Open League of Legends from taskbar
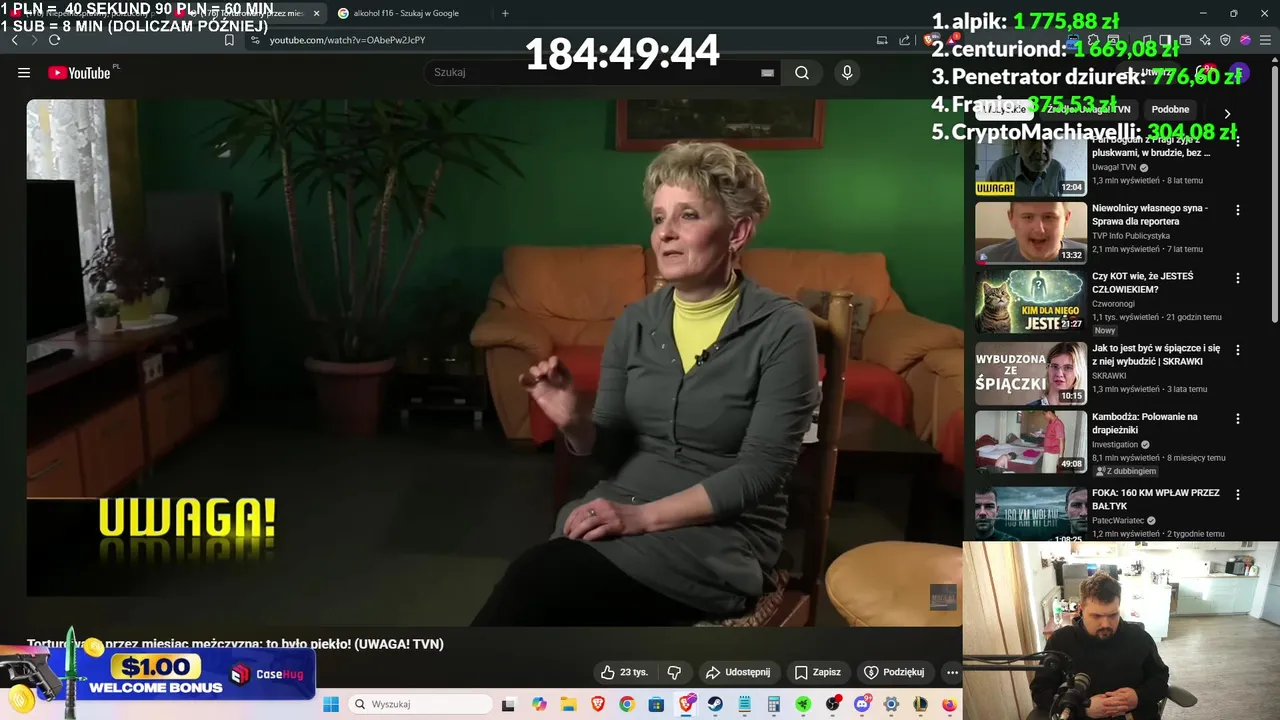 tap(920, 704)
